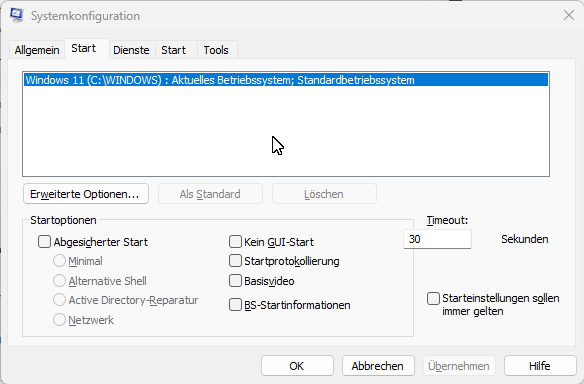Open Erweiterte Optionen…
The image size is (584, 384).
(86, 194)
